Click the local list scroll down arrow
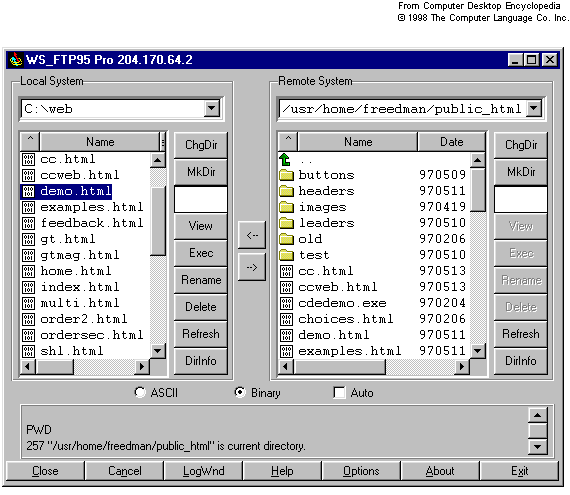Viewport: 570px width, 495px height. 158,351
